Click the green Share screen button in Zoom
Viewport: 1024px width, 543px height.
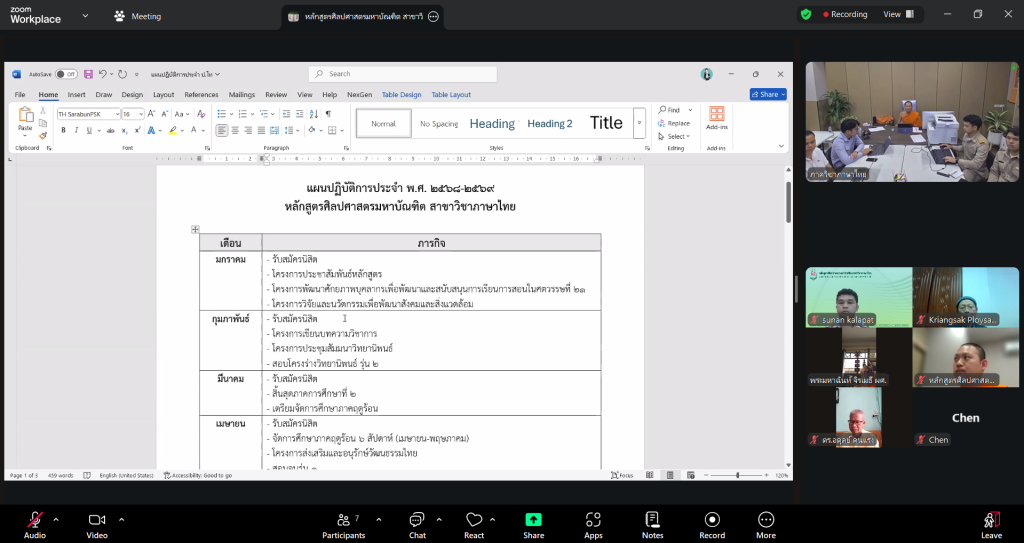click(x=534, y=525)
